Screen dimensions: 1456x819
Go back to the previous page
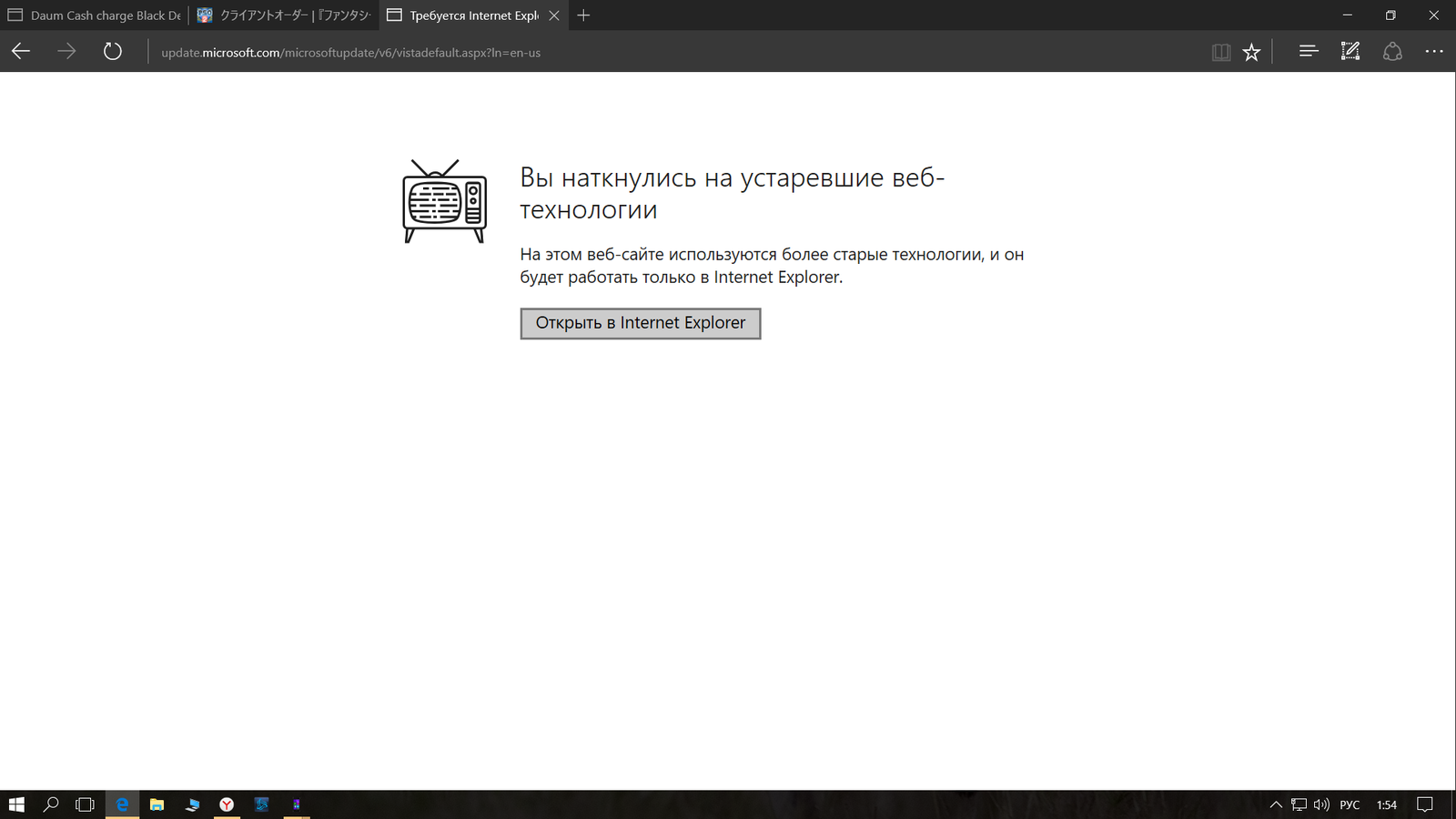[x=21, y=52]
